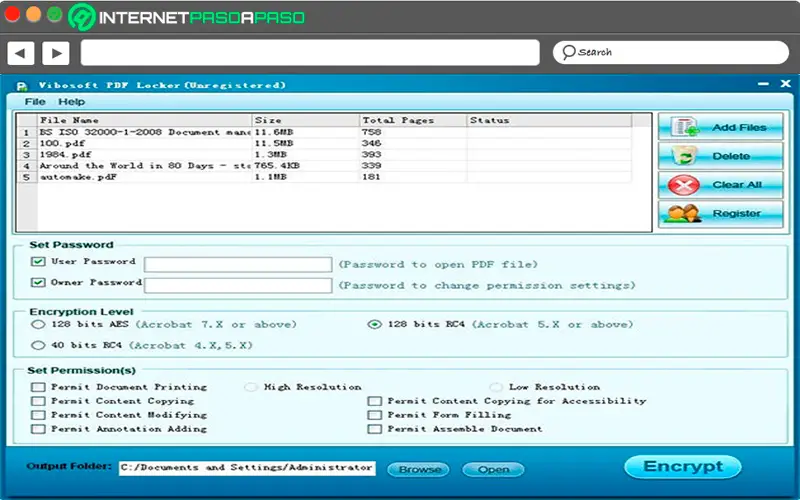Click the browser forward arrow button
This screenshot has height=500, width=800.
click(x=56, y=53)
